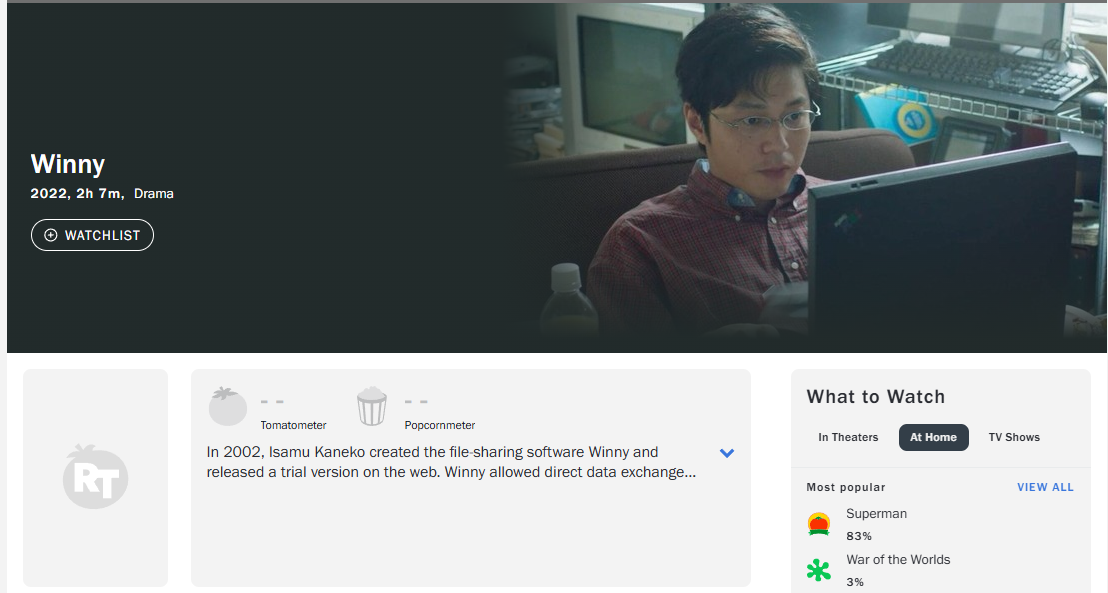The height and width of the screenshot is (593, 1108).
Task: Open the View All link
Action: tap(1045, 487)
